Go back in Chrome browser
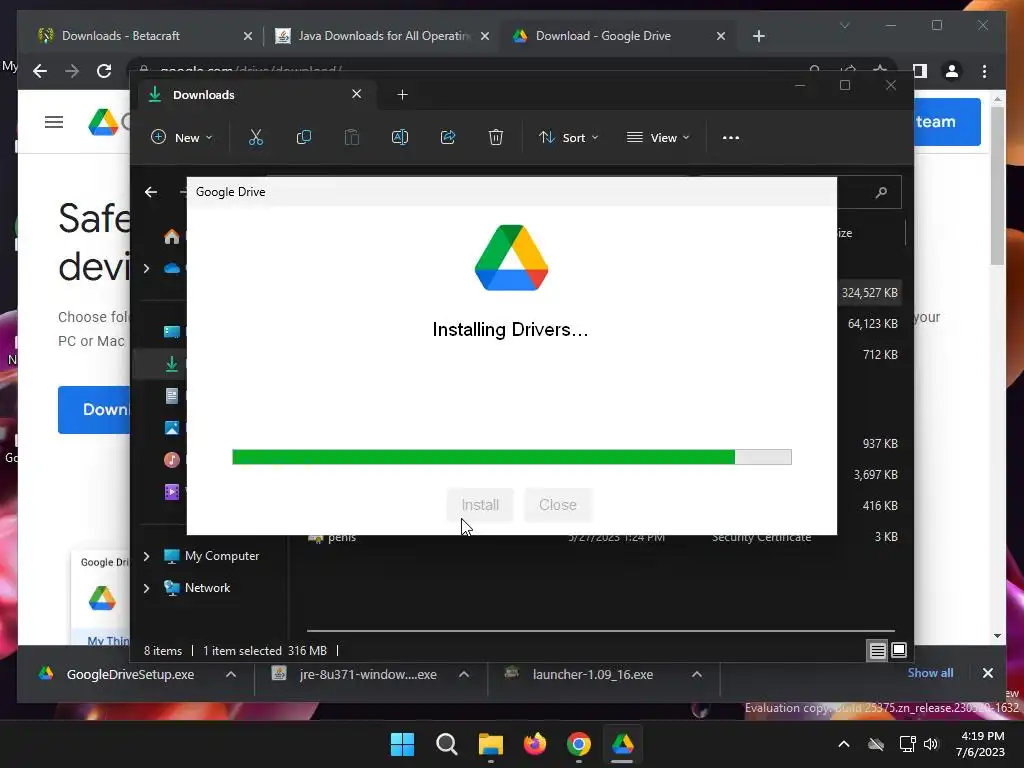Viewport: 1024px width, 768px height. pos(40,71)
